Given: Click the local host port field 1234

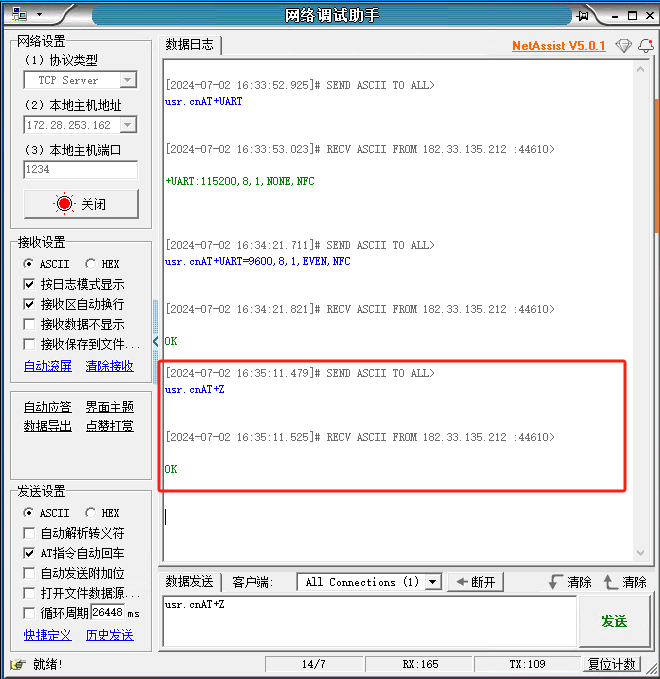Looking at the screenshot, I should pos(81,169).
